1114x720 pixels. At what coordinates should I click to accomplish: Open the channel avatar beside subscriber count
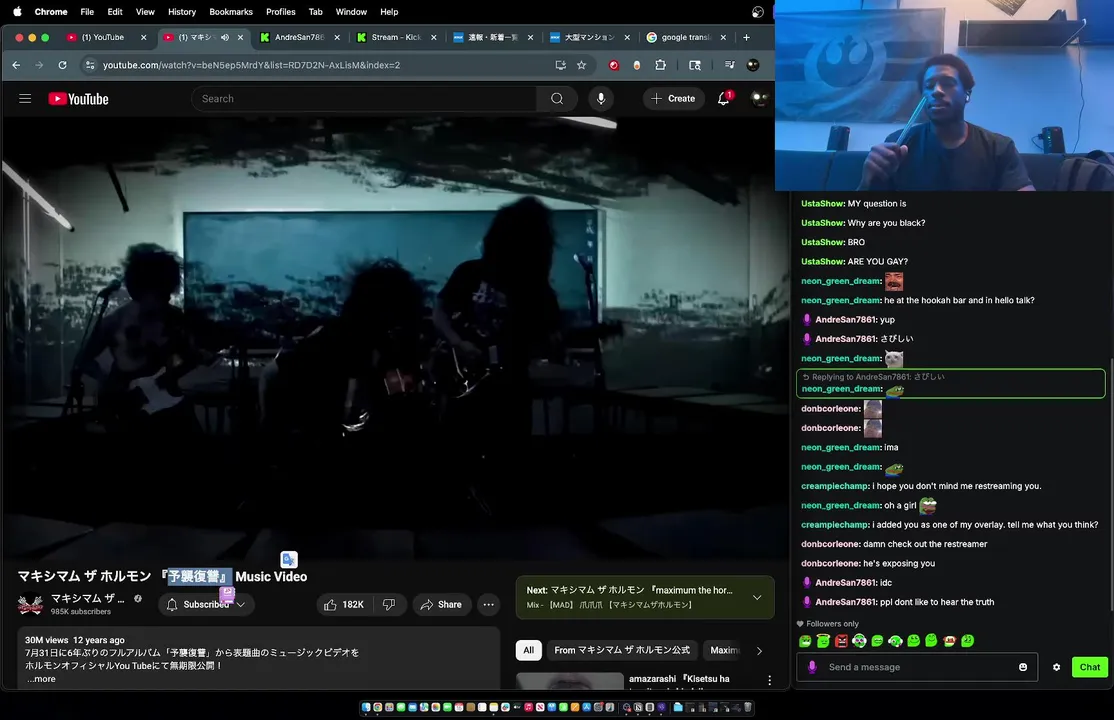[x=30, y=604]
